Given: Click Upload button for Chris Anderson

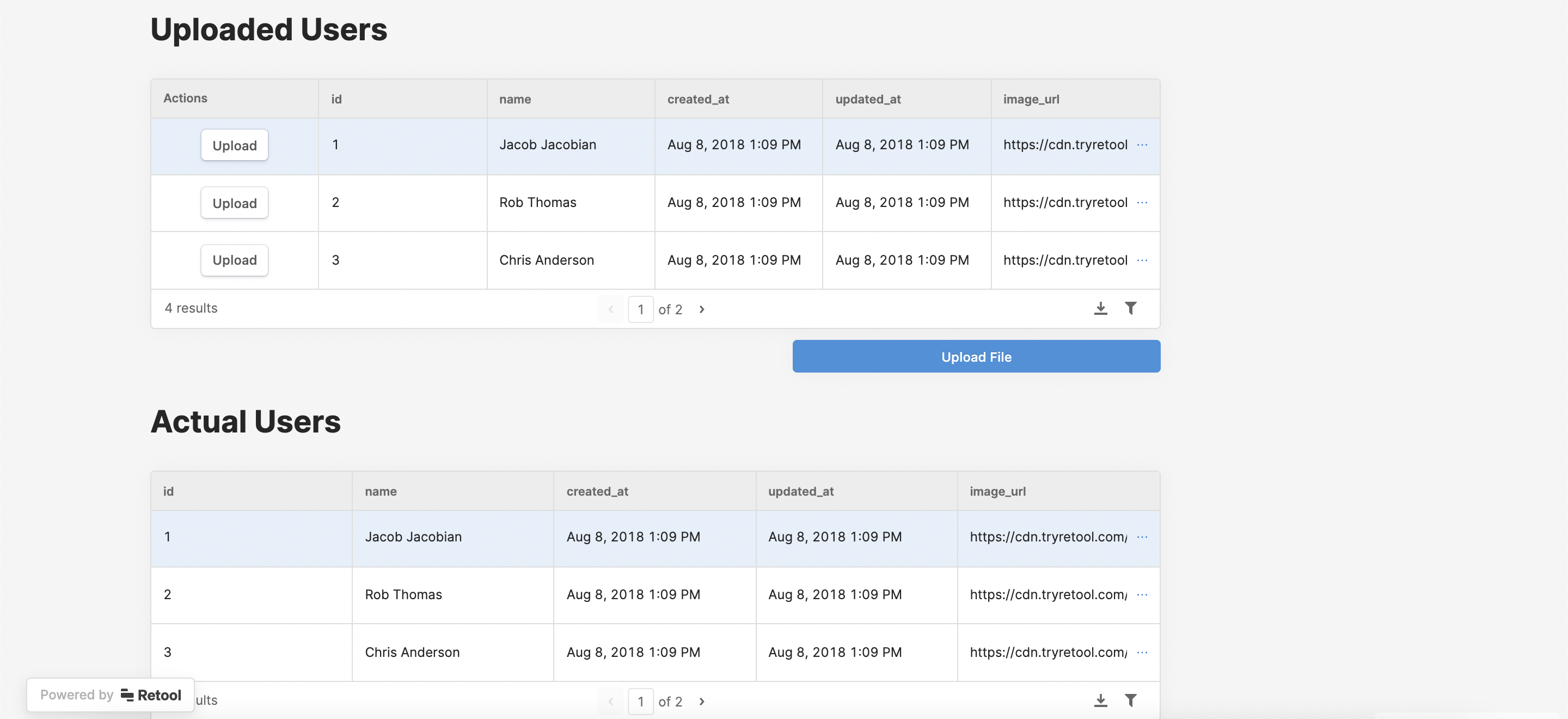Looking at the screenshot, I should (x=234, y=260).
